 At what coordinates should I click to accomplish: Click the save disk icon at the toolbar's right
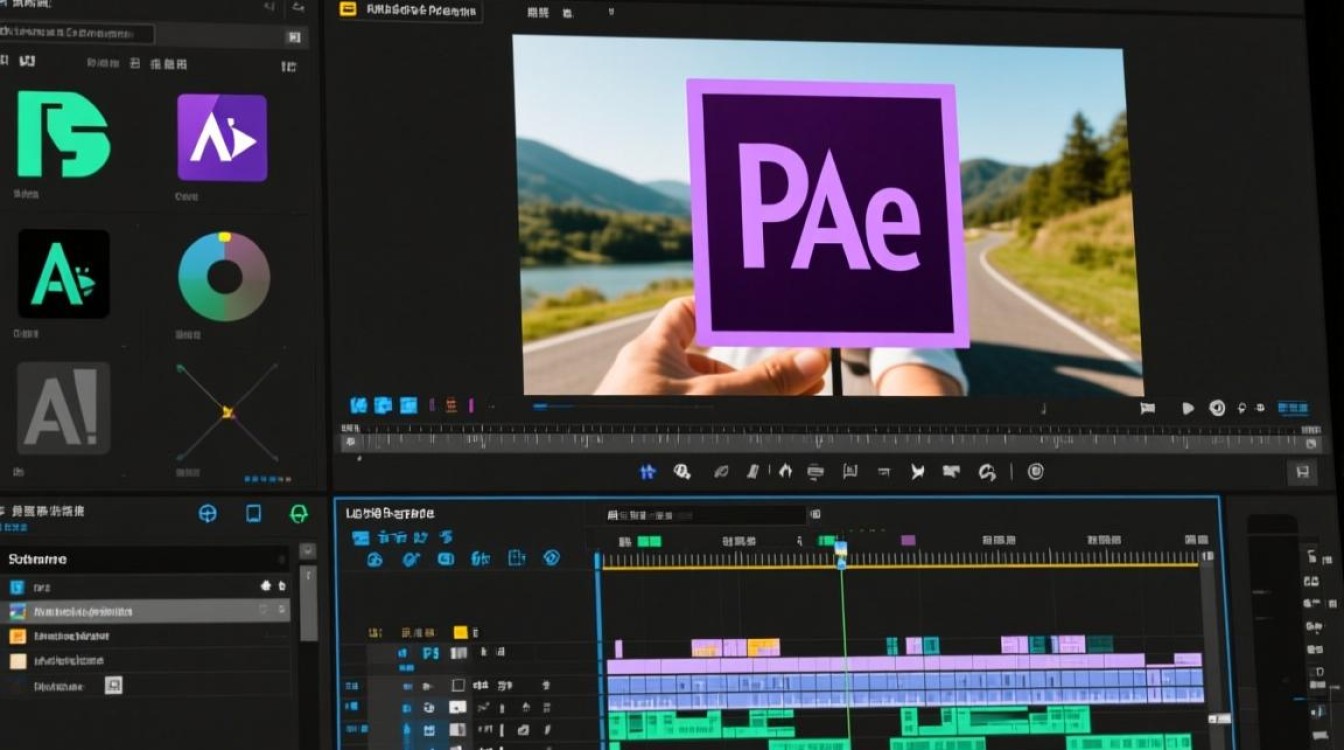[x=1302, y=472]
